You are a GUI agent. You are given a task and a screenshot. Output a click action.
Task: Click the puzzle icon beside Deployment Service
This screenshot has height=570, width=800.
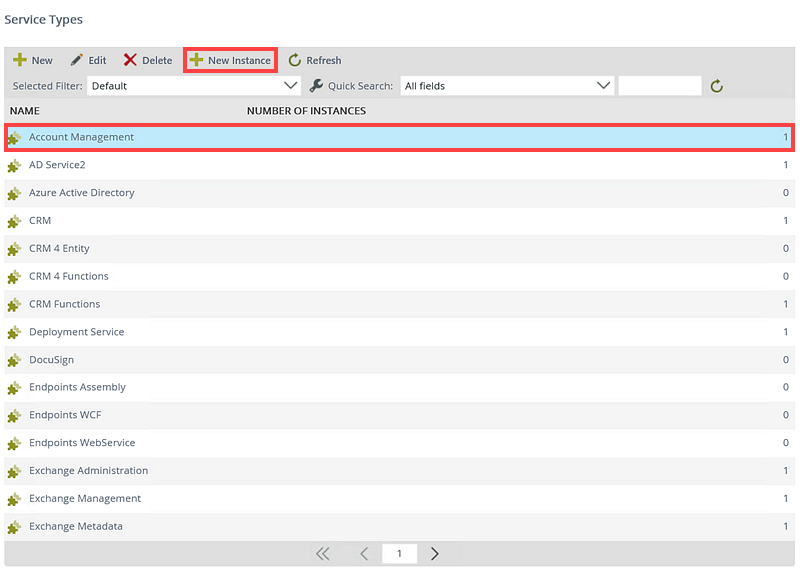coord(14,333)
